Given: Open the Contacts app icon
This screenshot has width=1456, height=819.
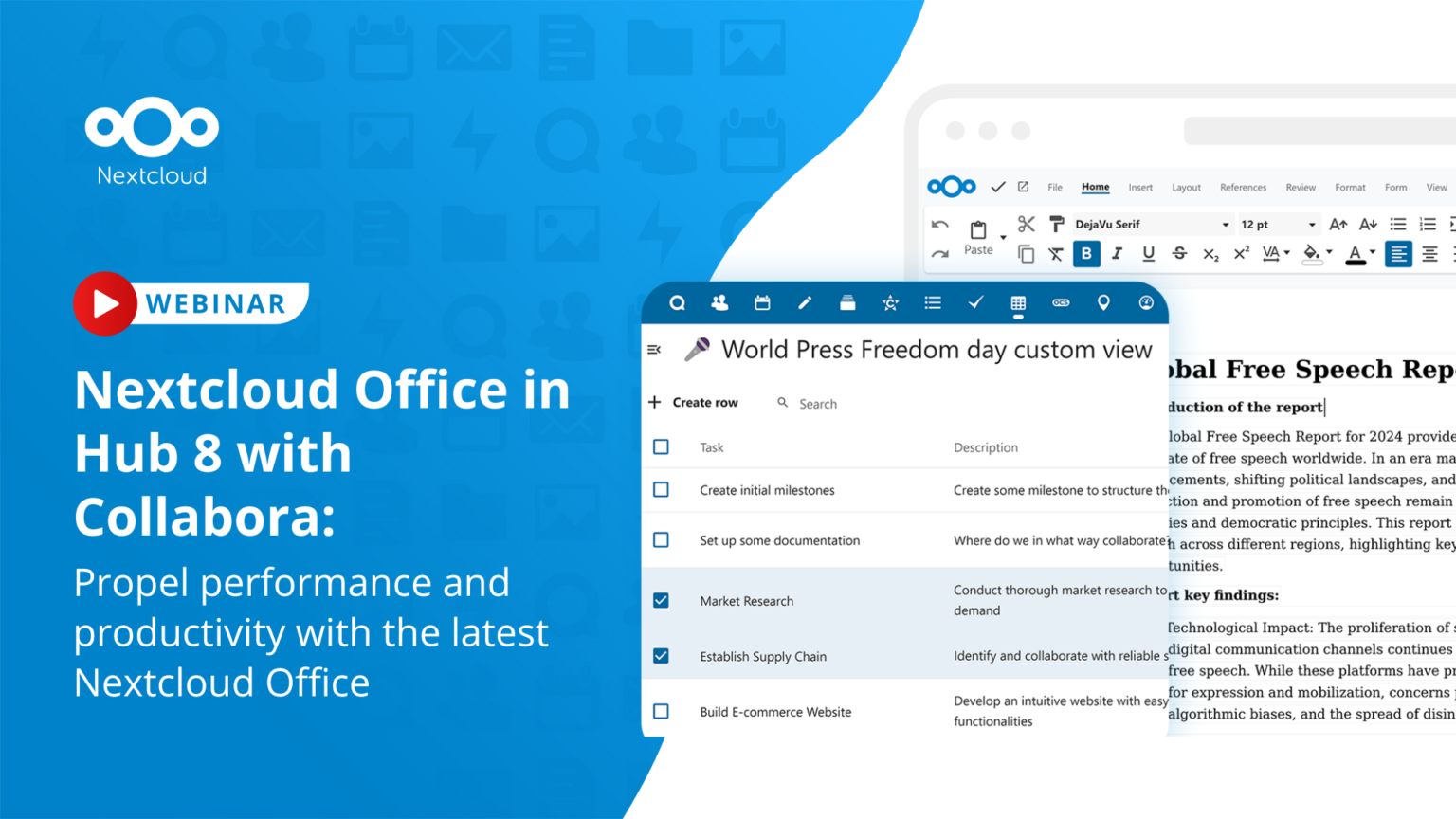Looking at the screenshot, I should tap(719, 302).
